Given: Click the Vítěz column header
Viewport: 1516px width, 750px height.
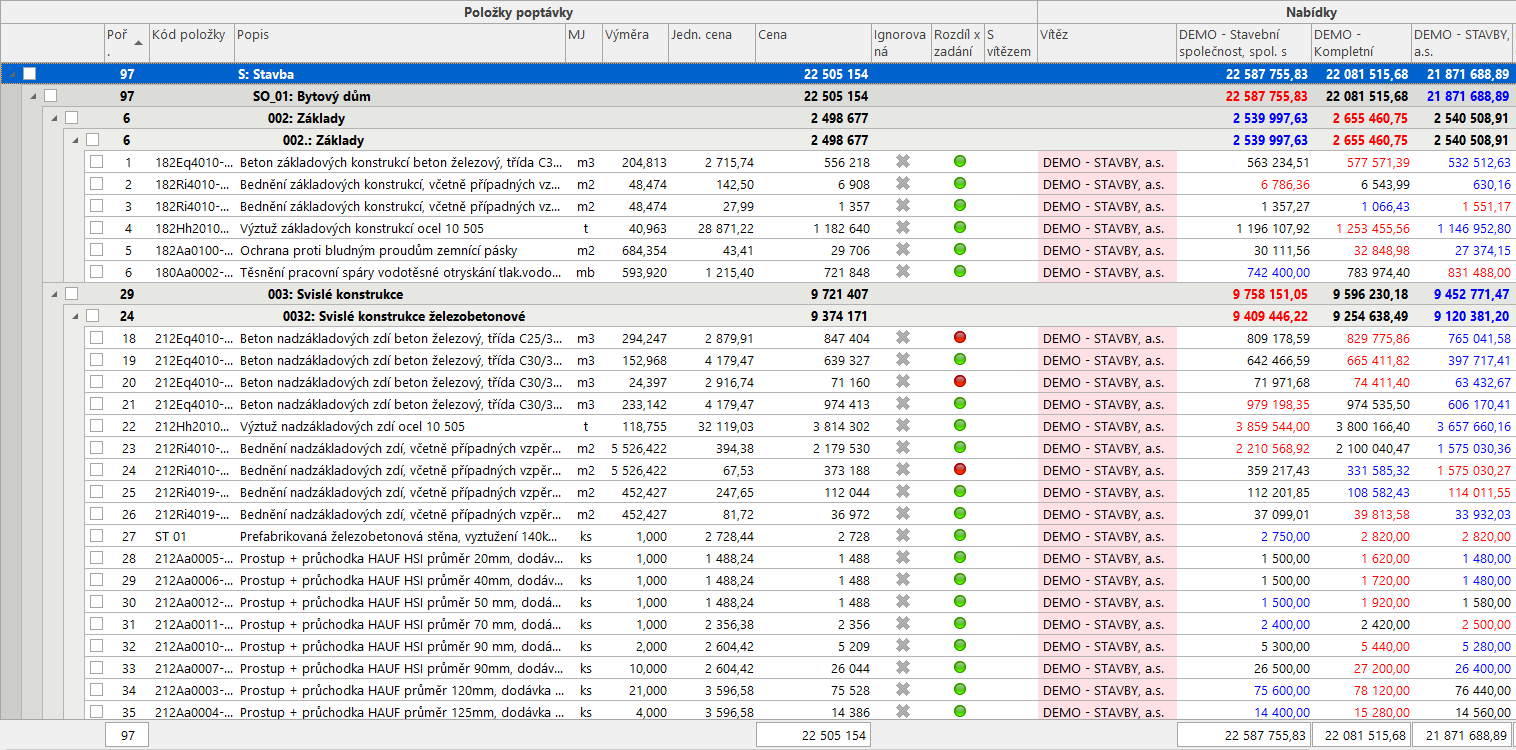Looking at the screenshot, I should 1107,42.
